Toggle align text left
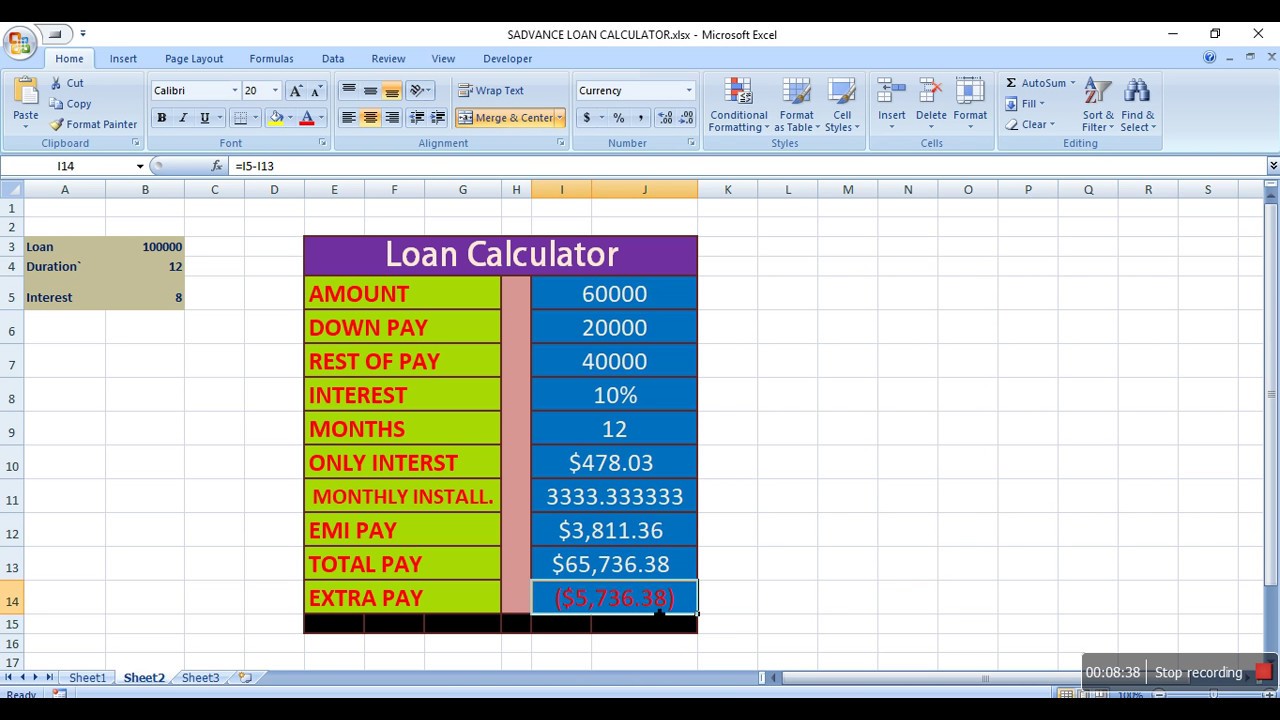Screen dimensions: 1280x720 [349, 118]
